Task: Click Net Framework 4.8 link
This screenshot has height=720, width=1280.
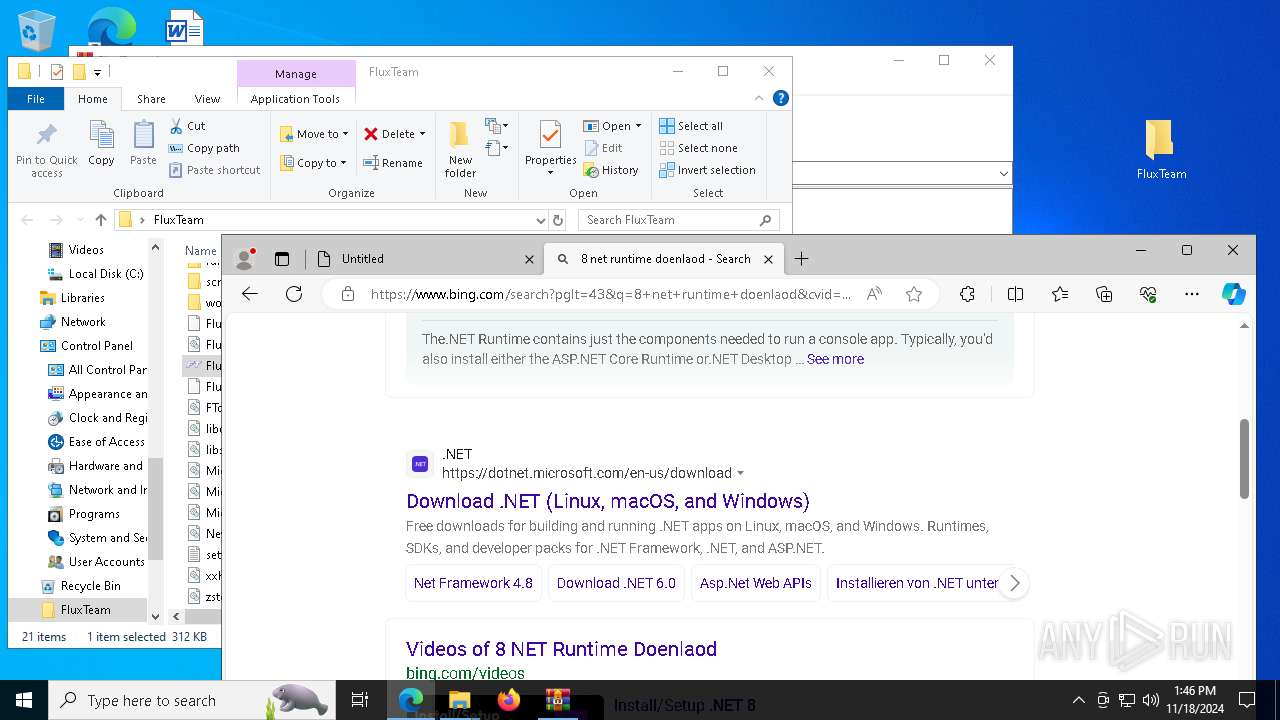Action: 473,583
